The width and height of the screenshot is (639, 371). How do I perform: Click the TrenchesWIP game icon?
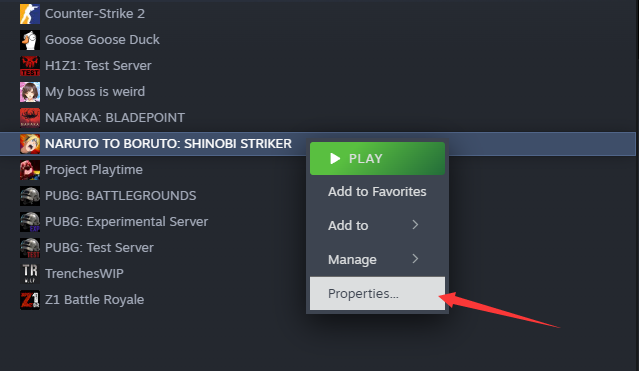30,274
